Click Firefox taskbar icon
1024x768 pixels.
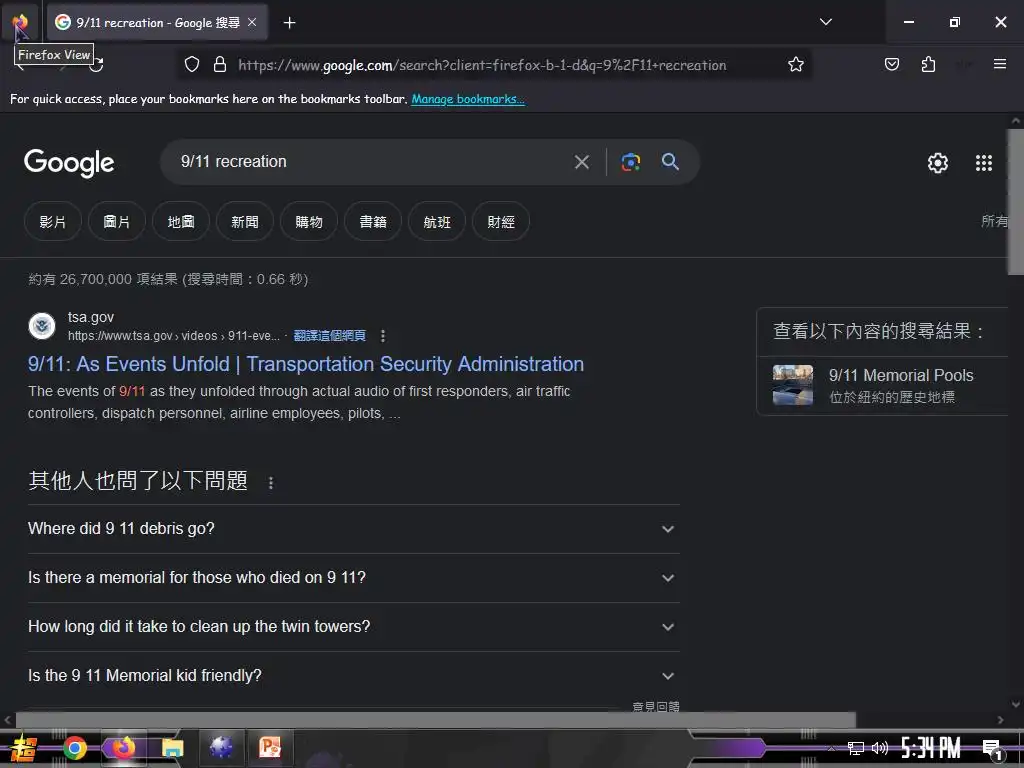coord(123,748)
